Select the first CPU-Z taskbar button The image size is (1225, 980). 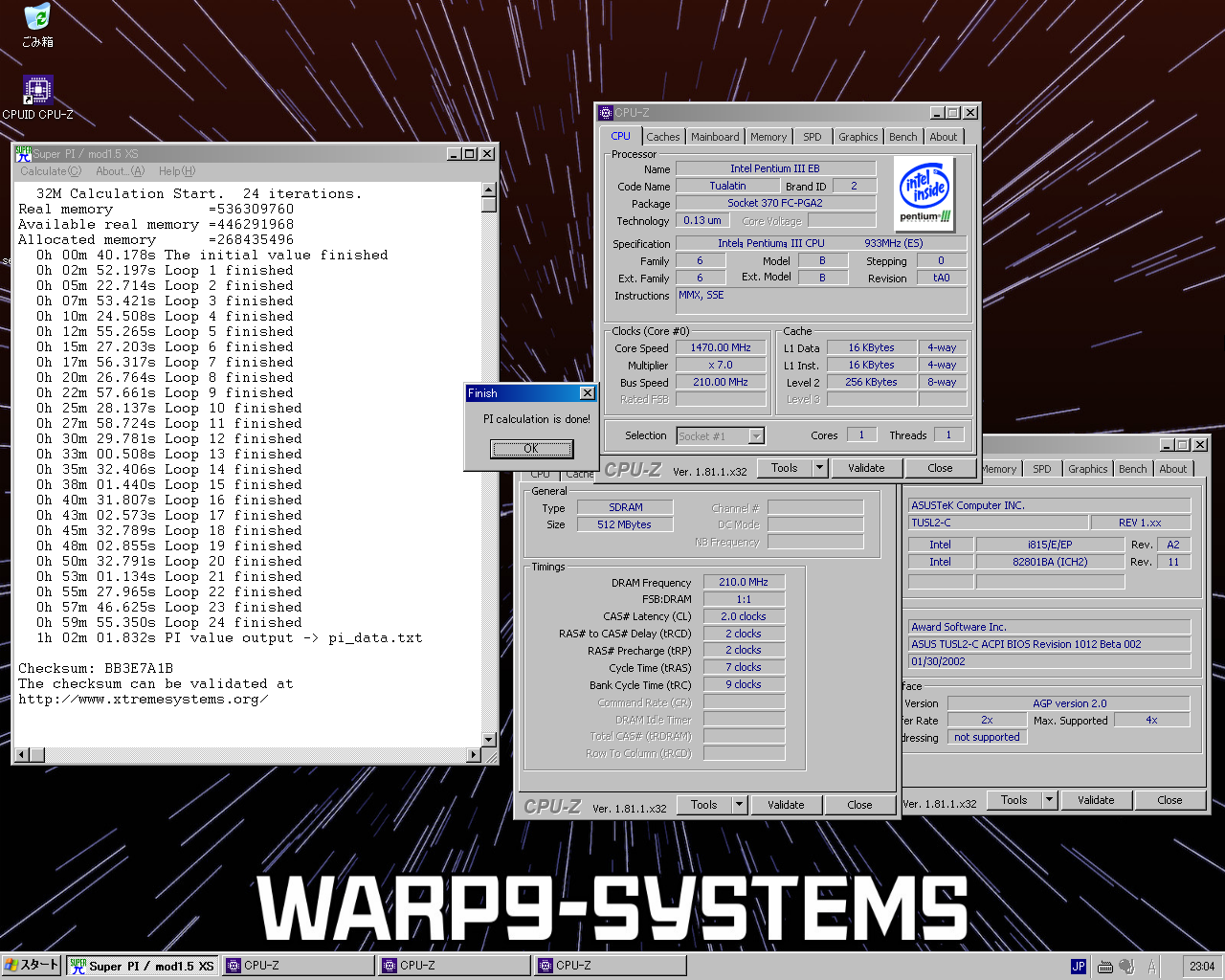click(x=298, y=966)
